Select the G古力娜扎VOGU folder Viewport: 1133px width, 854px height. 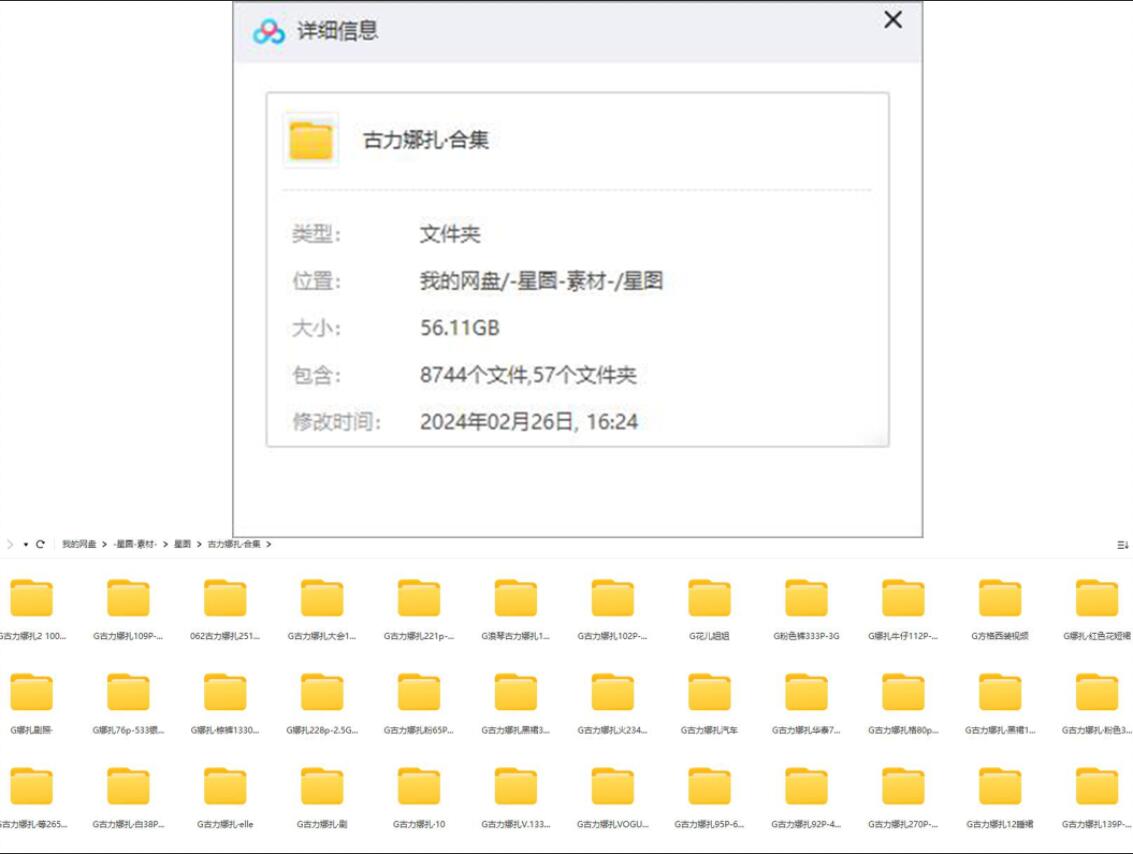[x=612, y=798]
